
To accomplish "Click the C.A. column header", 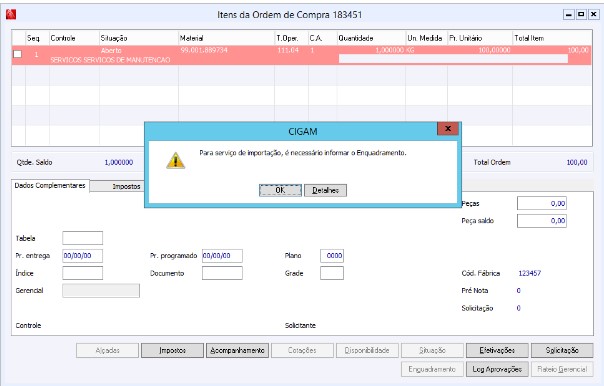I will 323,38.
